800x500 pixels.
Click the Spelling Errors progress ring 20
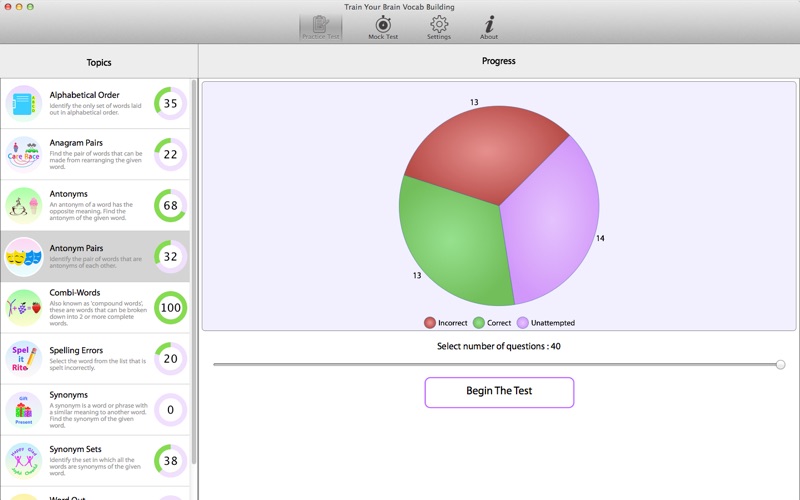pos(170,359)
